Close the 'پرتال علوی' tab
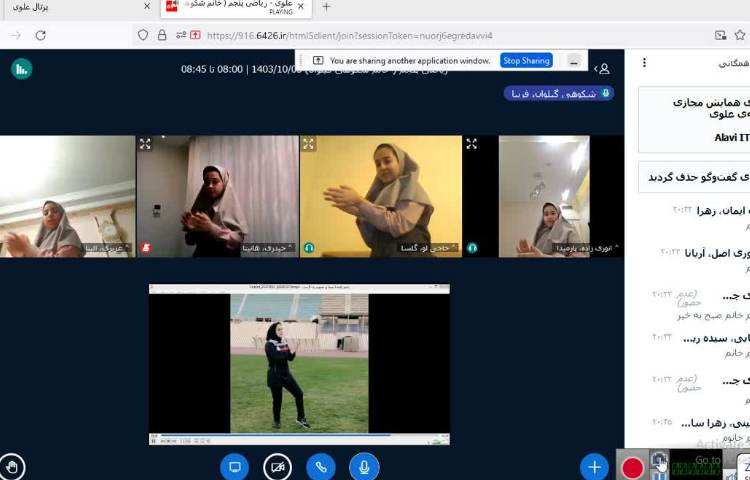750x480 pixels. point(147,7)
